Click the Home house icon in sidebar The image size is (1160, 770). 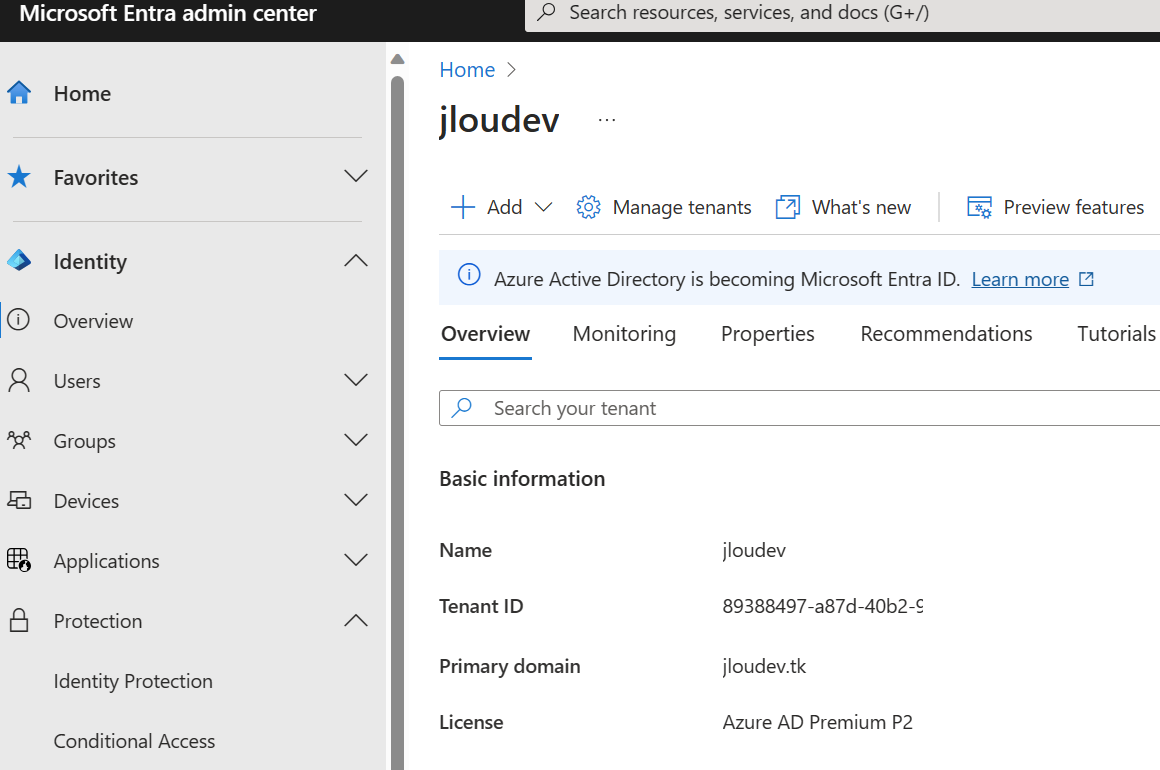coord(19,93)
